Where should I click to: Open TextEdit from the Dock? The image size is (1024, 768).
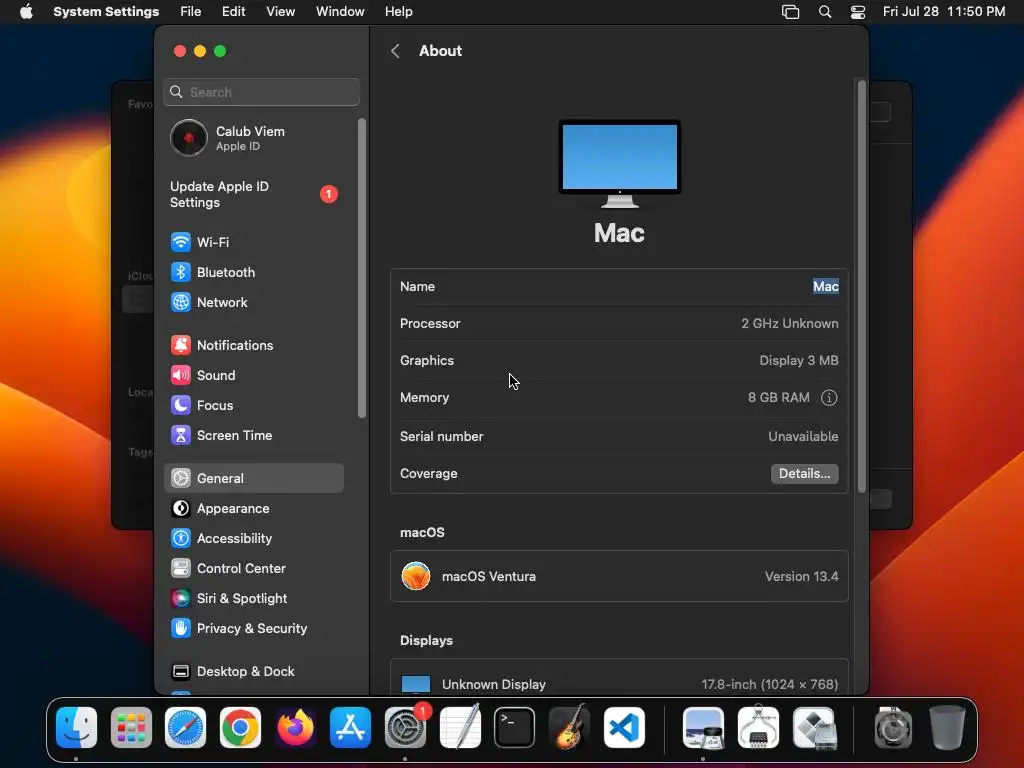[460, 727]
